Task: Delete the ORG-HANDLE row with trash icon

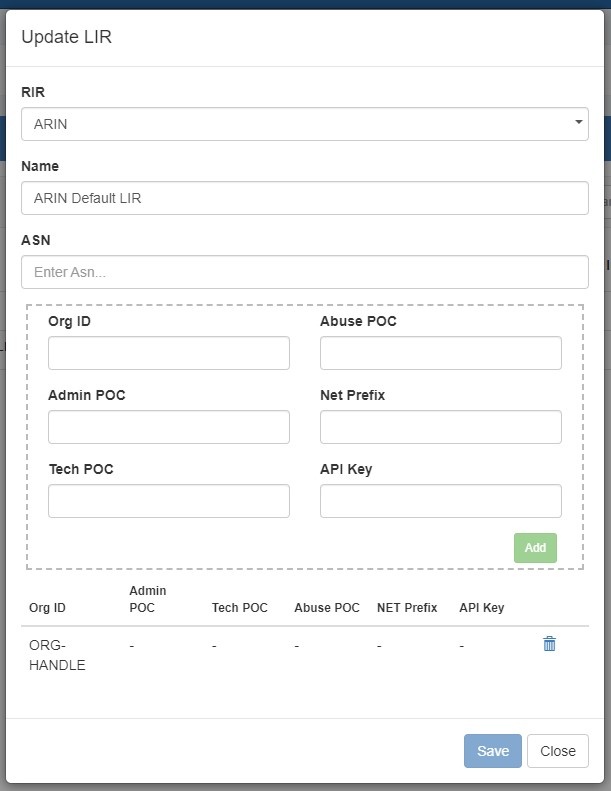Action: [x=549, y=644]
